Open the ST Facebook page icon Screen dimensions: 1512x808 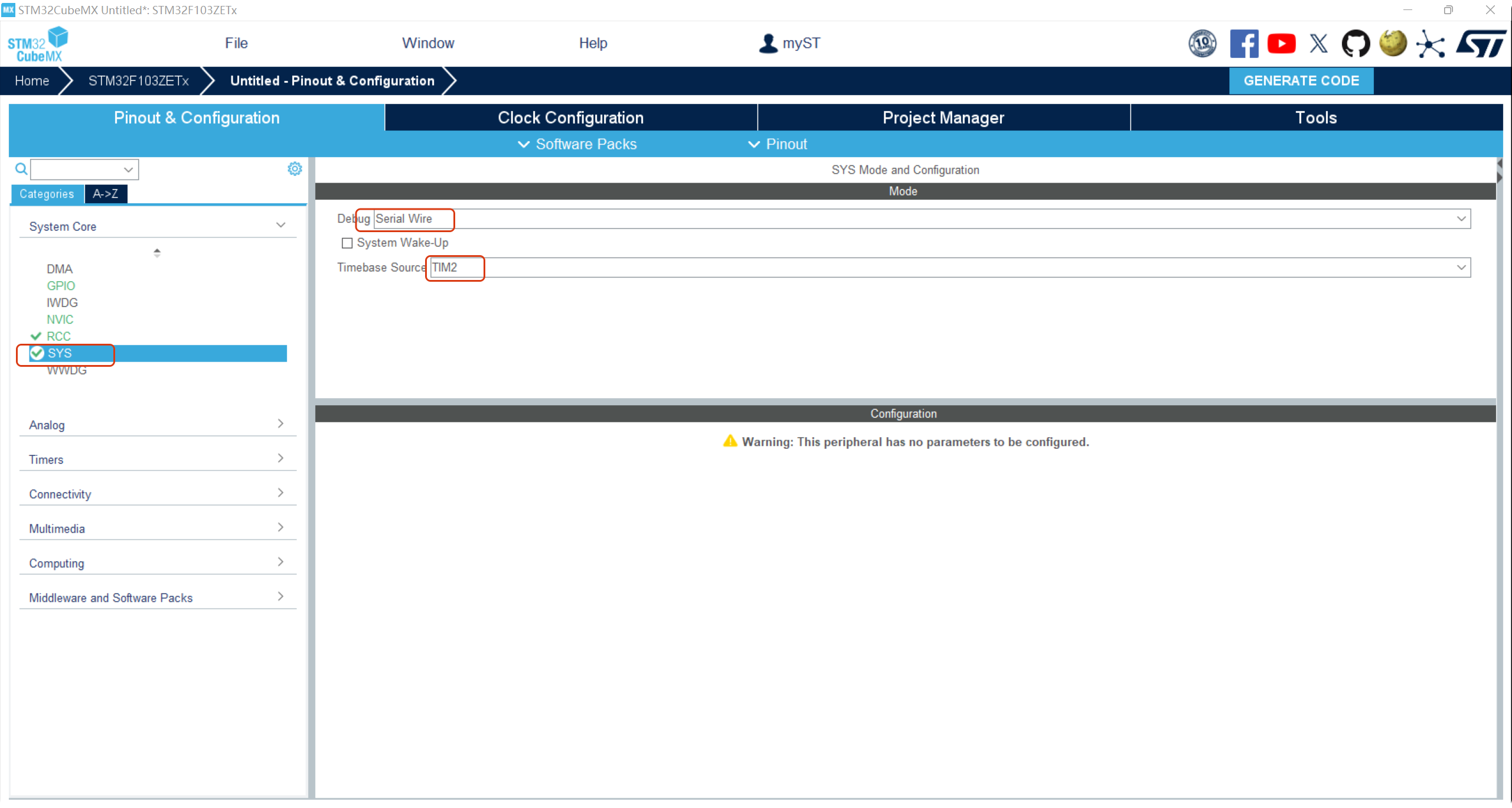pos(1244,44)
